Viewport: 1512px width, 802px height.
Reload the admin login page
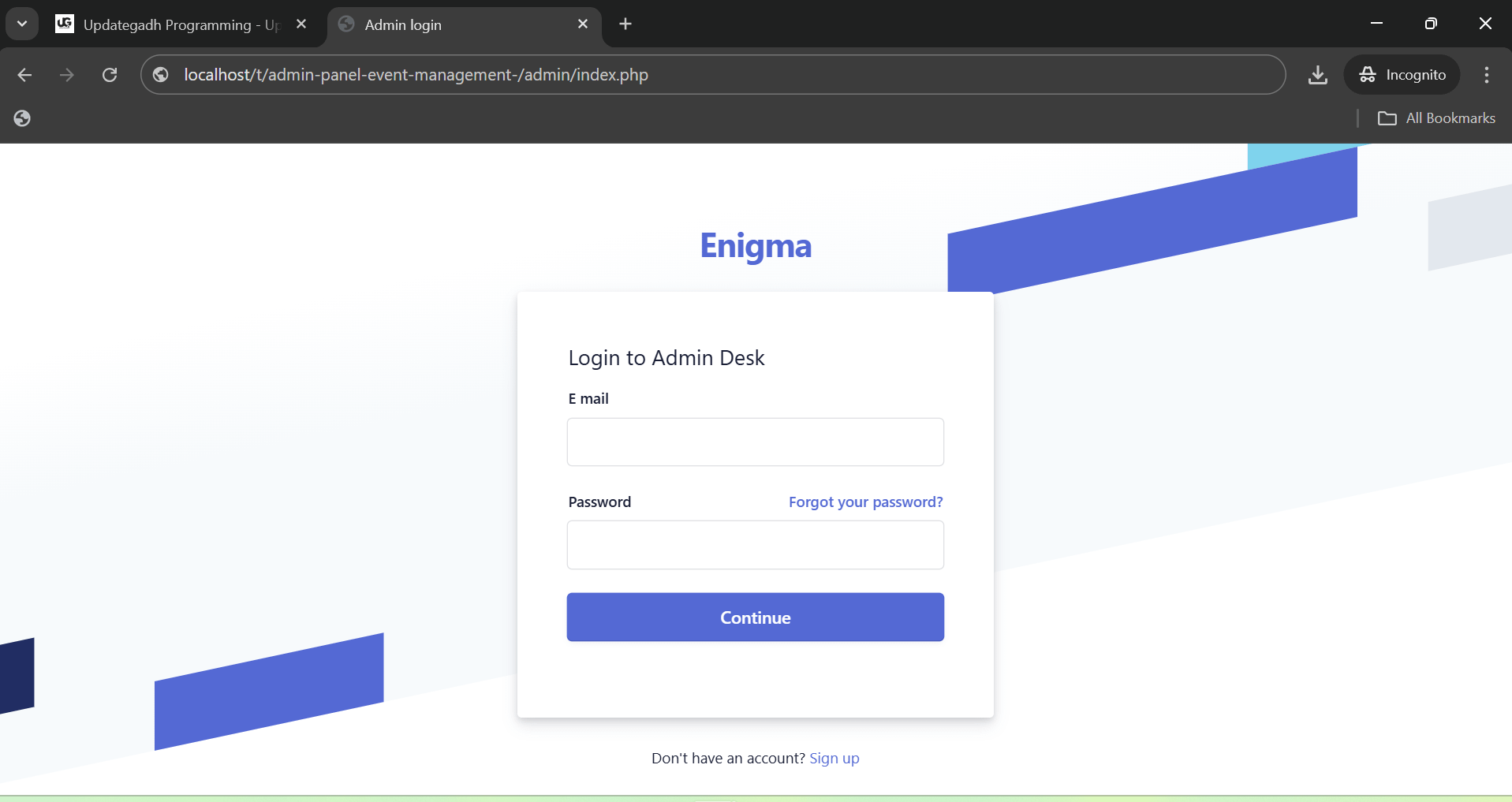coord(110,75)
